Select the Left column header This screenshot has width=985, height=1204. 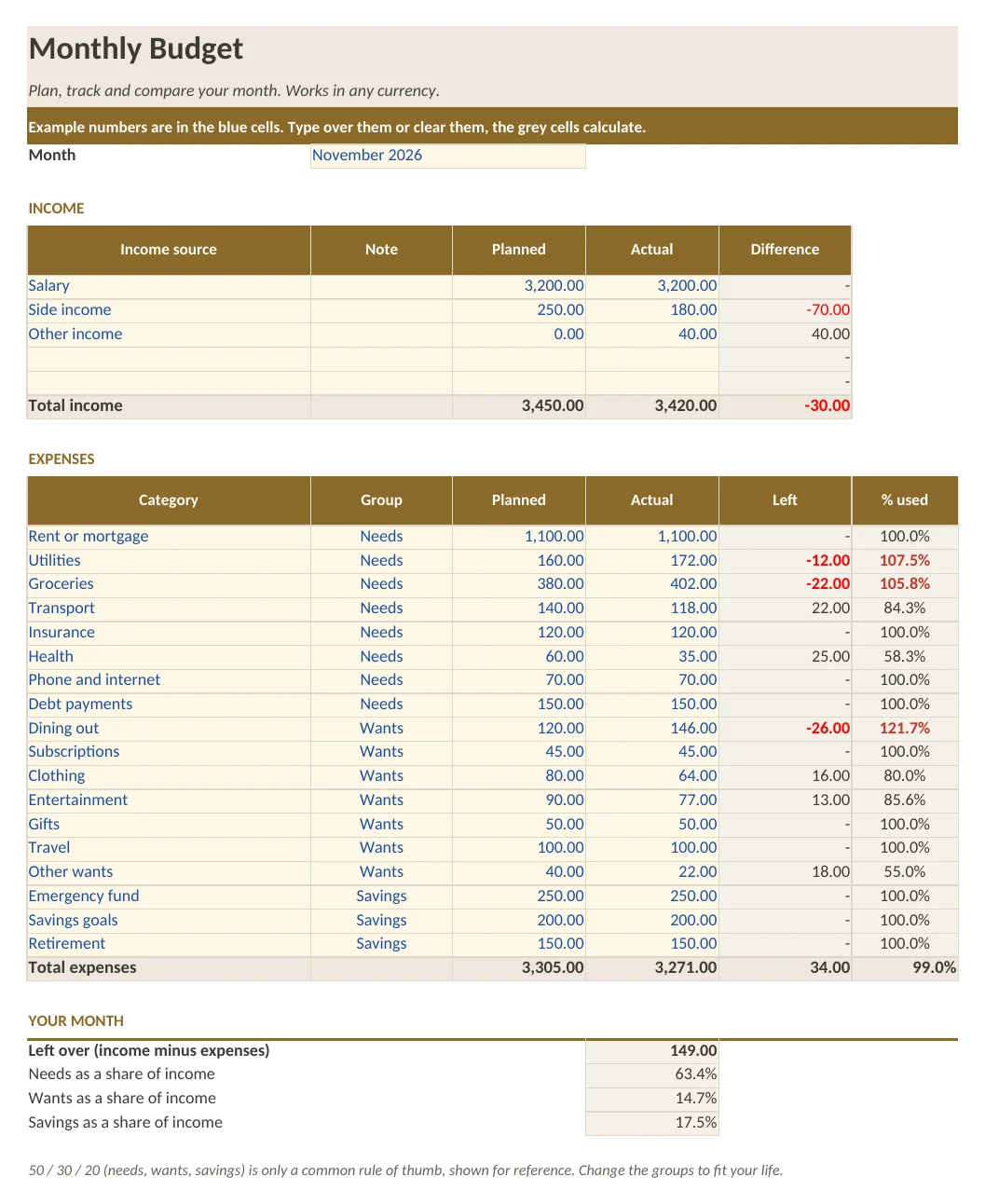point(786,500)
